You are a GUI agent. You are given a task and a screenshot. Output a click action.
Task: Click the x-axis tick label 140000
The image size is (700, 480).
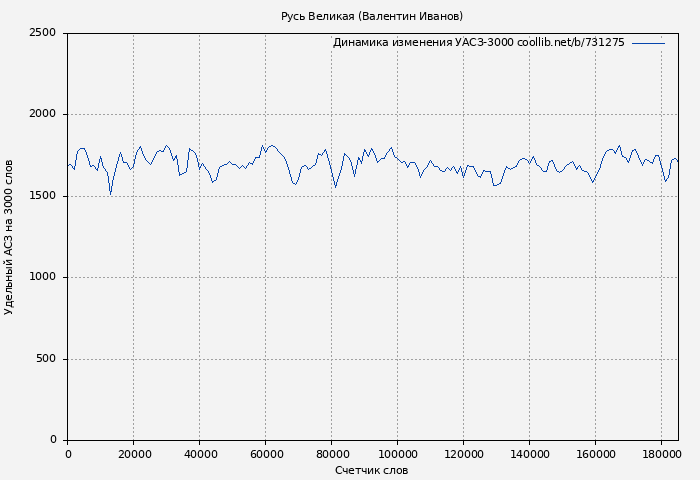click(529, 454)
